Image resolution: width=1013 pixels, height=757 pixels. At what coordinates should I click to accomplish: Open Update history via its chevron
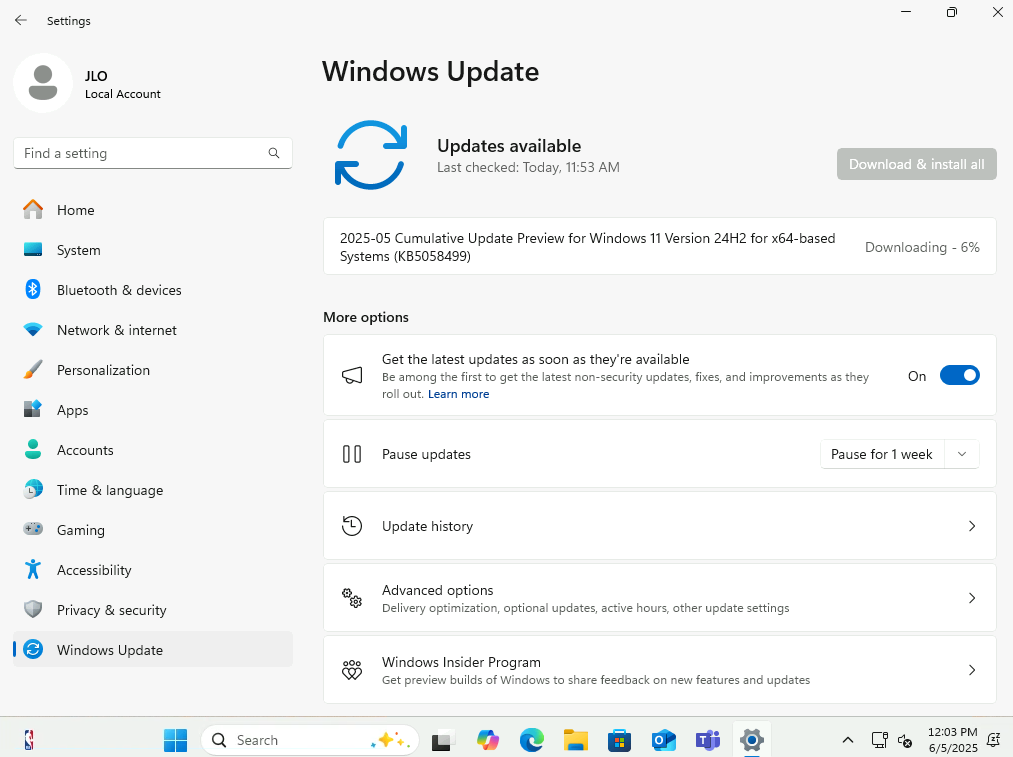(972, 526)
